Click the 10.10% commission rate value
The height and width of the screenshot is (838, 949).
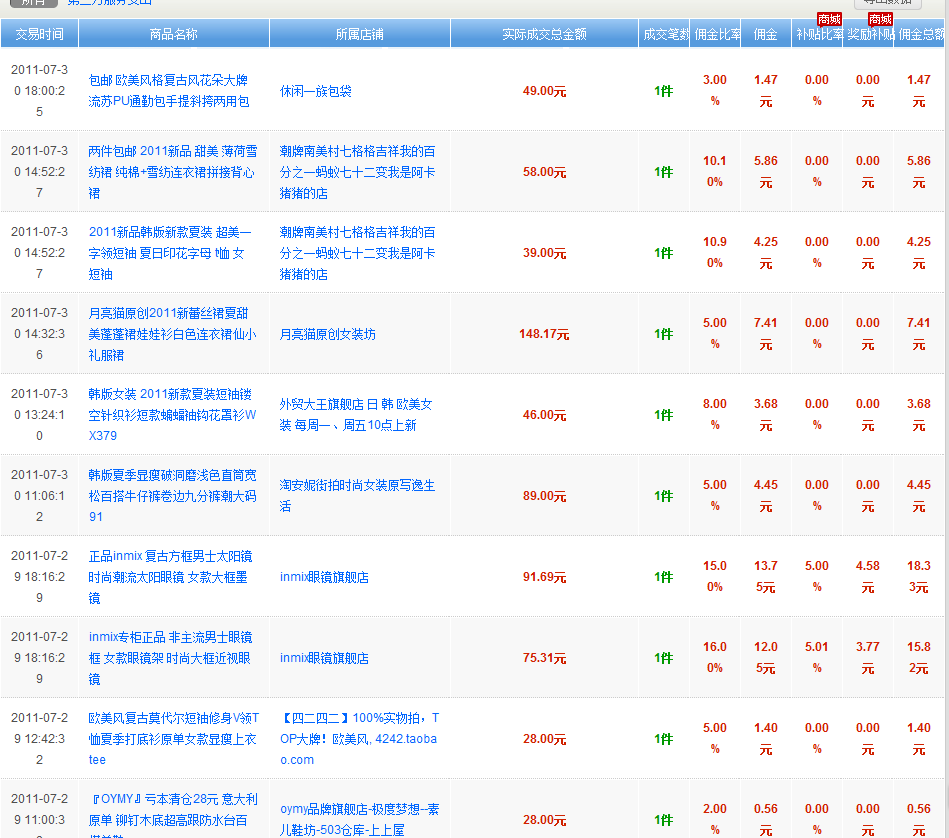715,172
